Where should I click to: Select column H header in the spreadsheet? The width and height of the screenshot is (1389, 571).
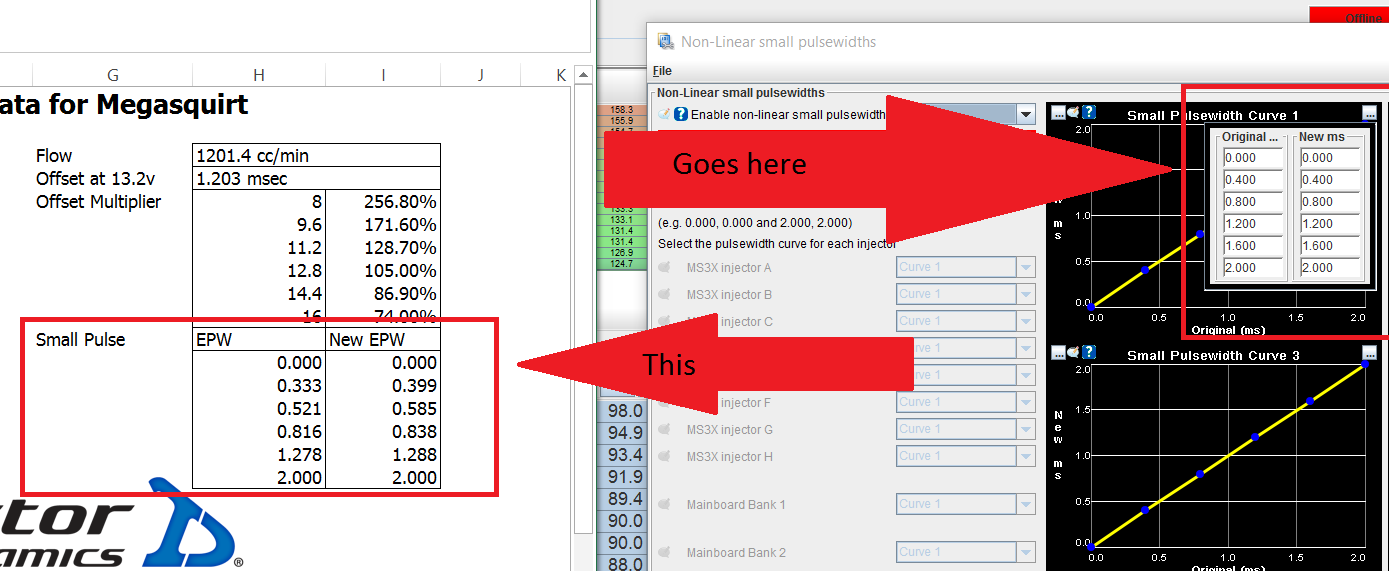pyautogui.click(x=259, y=75)
